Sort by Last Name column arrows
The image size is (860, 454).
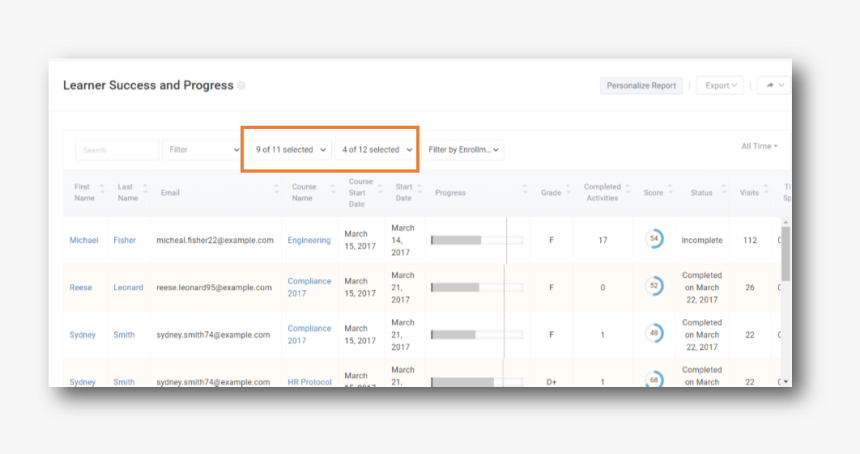pos(147,192)
